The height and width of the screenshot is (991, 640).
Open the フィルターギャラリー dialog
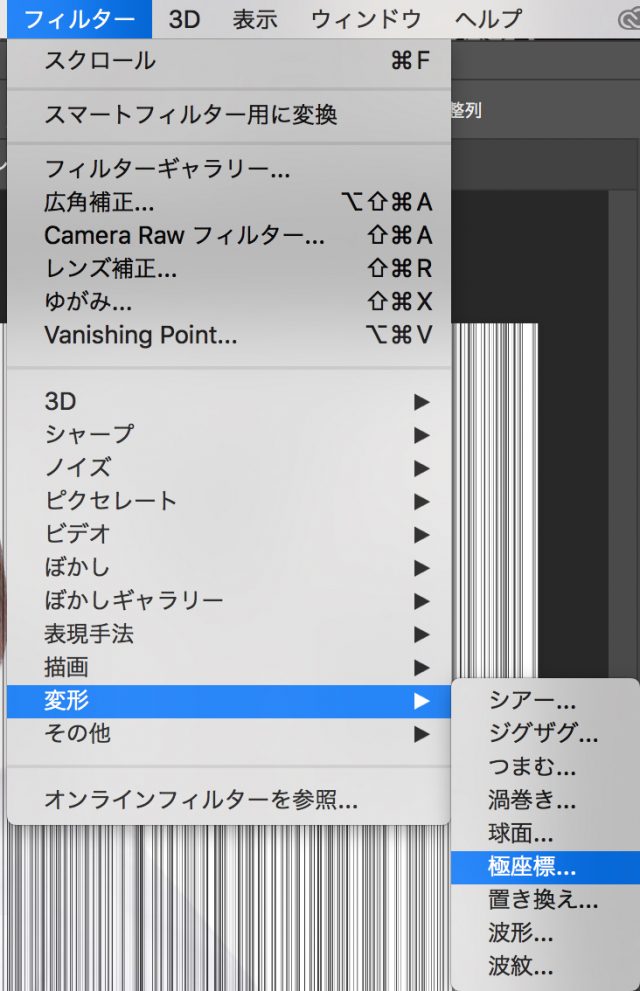click(167, 170)
